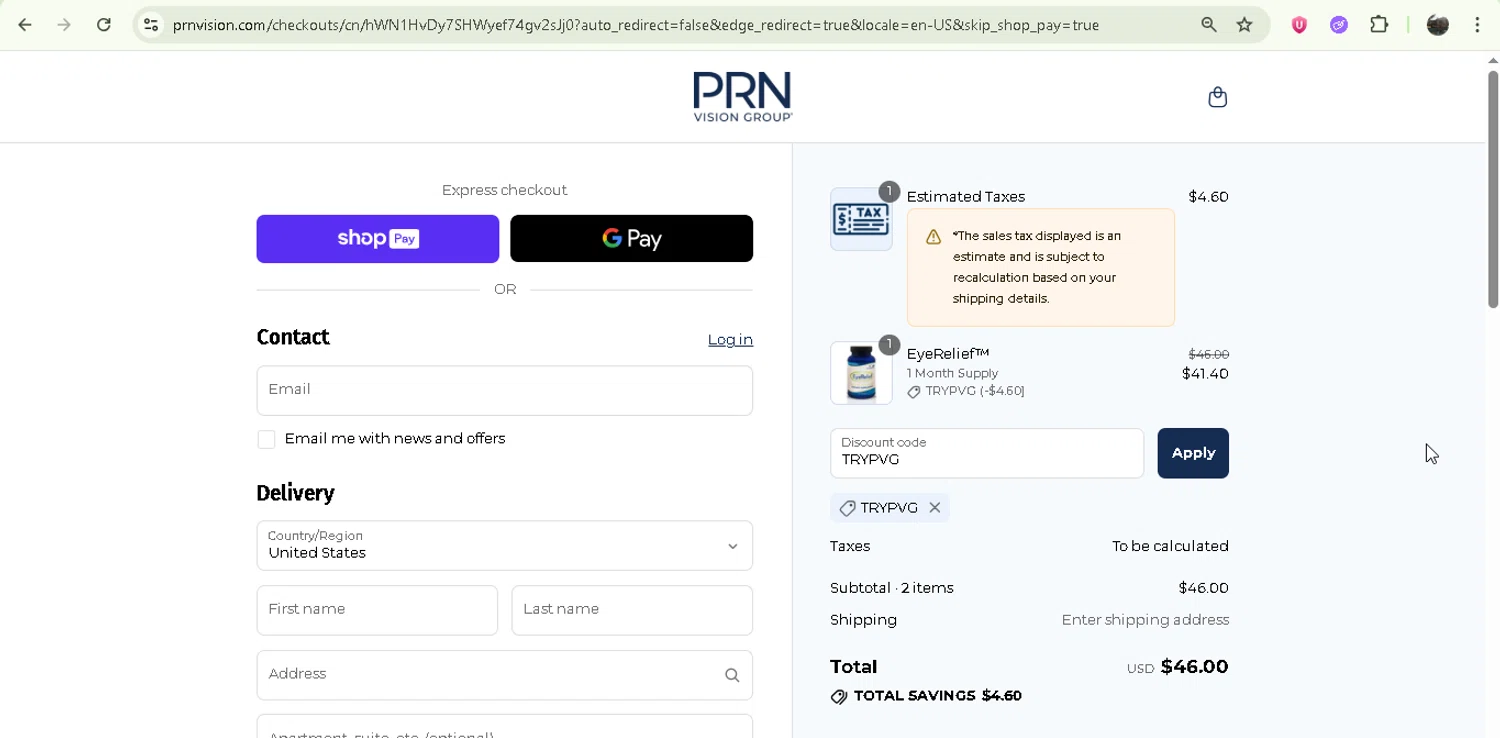Image resolution: width=1500 pixels, height=738 pixels.
Task: Click the 'To be calculated' taxes text
Action: point(1170,546)
